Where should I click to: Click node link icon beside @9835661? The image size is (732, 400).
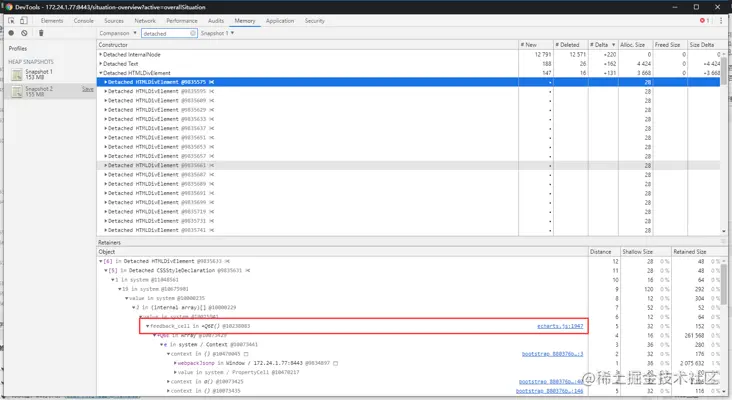pyautogui.click(x=211, y=165)
